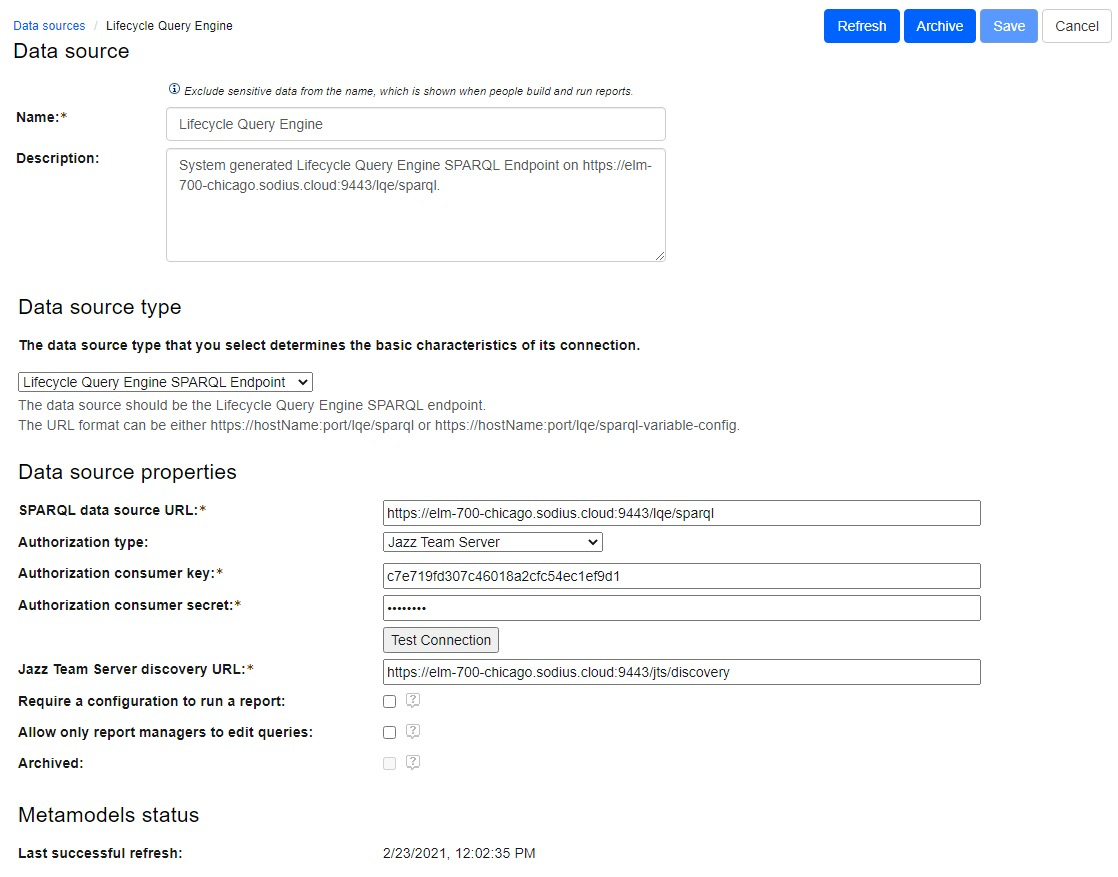Click help icon next to Archived checkbox
The width and height of the screenshot is (1118, 877).
pyautogui.click(x=413, y=763)
